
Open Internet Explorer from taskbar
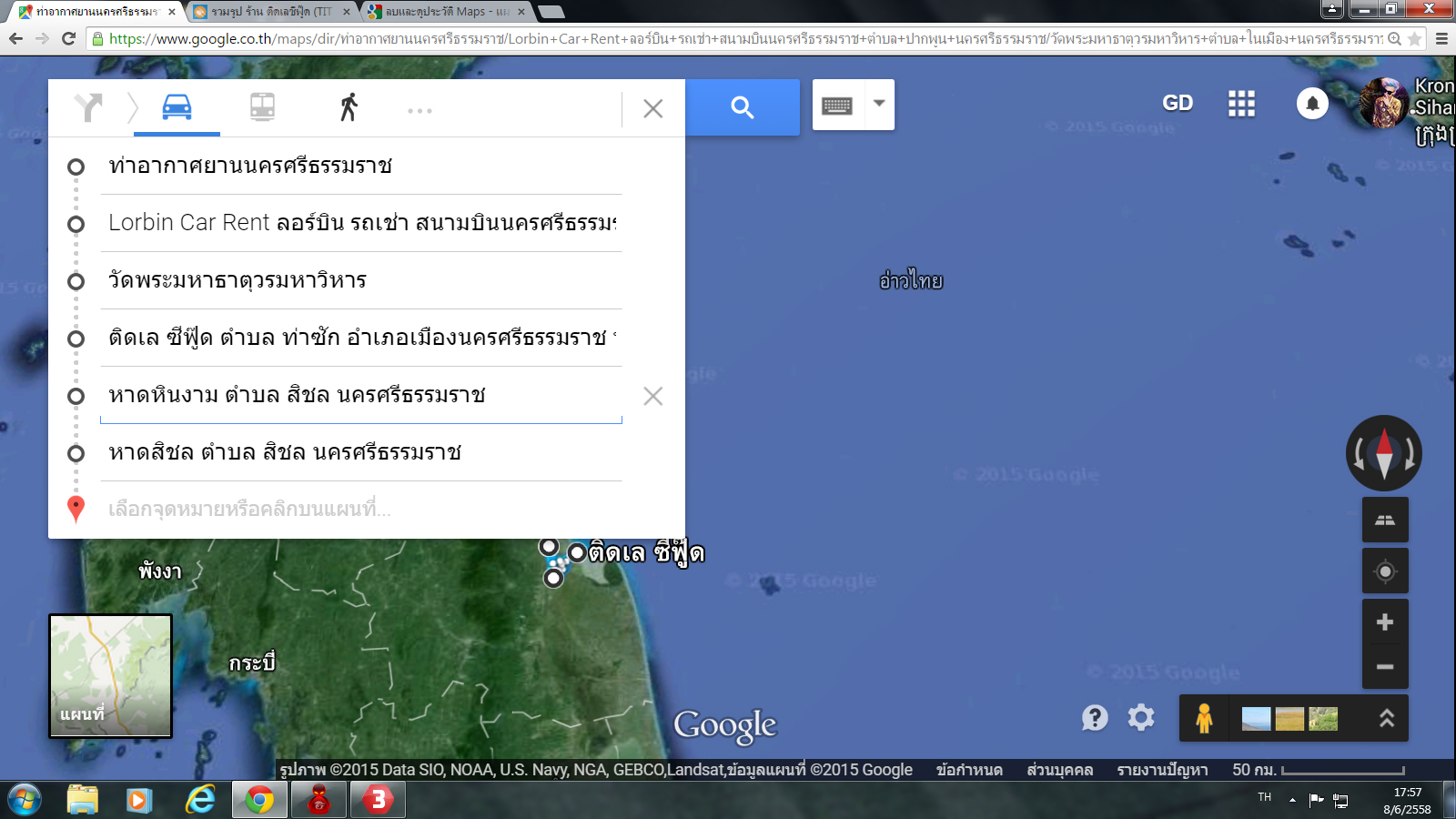click(x=200, y=800)
